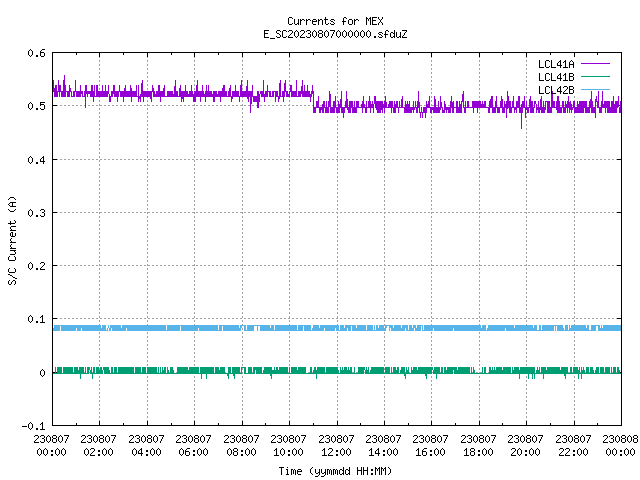Pick the purple line sample beside LCL41A
Image resolution: width=640 pixels, height=480 pixels.
(x=595, y=64)
